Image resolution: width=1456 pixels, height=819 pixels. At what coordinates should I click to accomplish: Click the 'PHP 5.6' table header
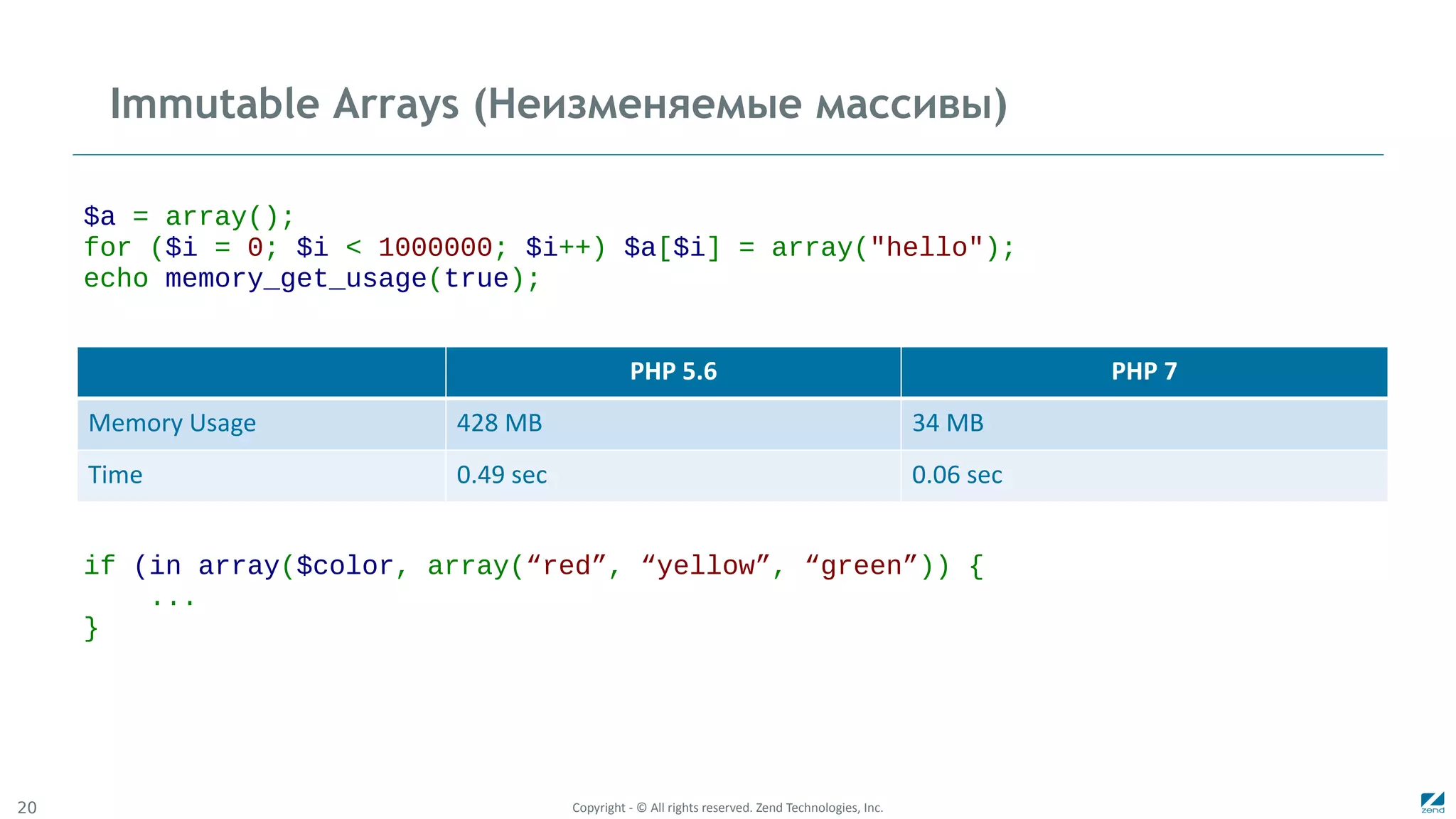tap(673, 372)
